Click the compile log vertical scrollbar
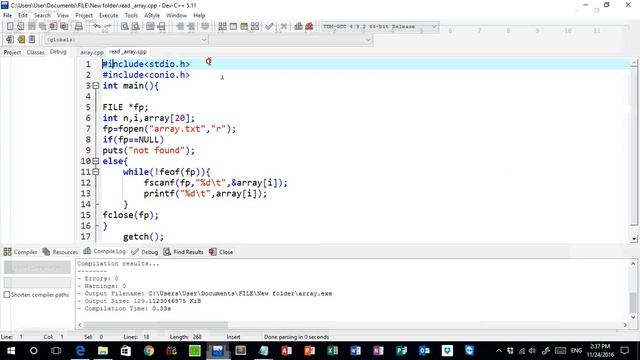This screenshot has height=360, width=640. click(633, 290)
